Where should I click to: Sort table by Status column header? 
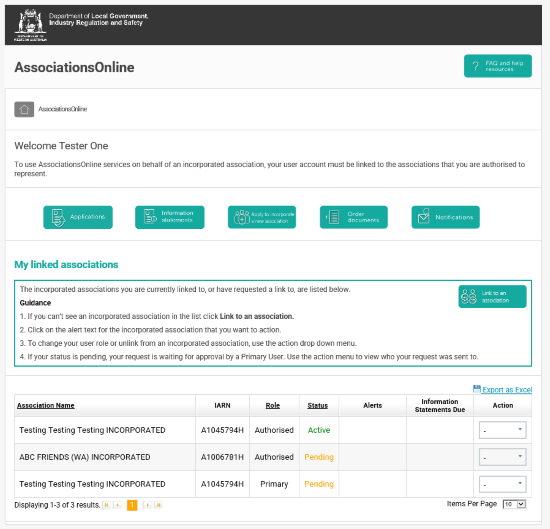point(317,406)
